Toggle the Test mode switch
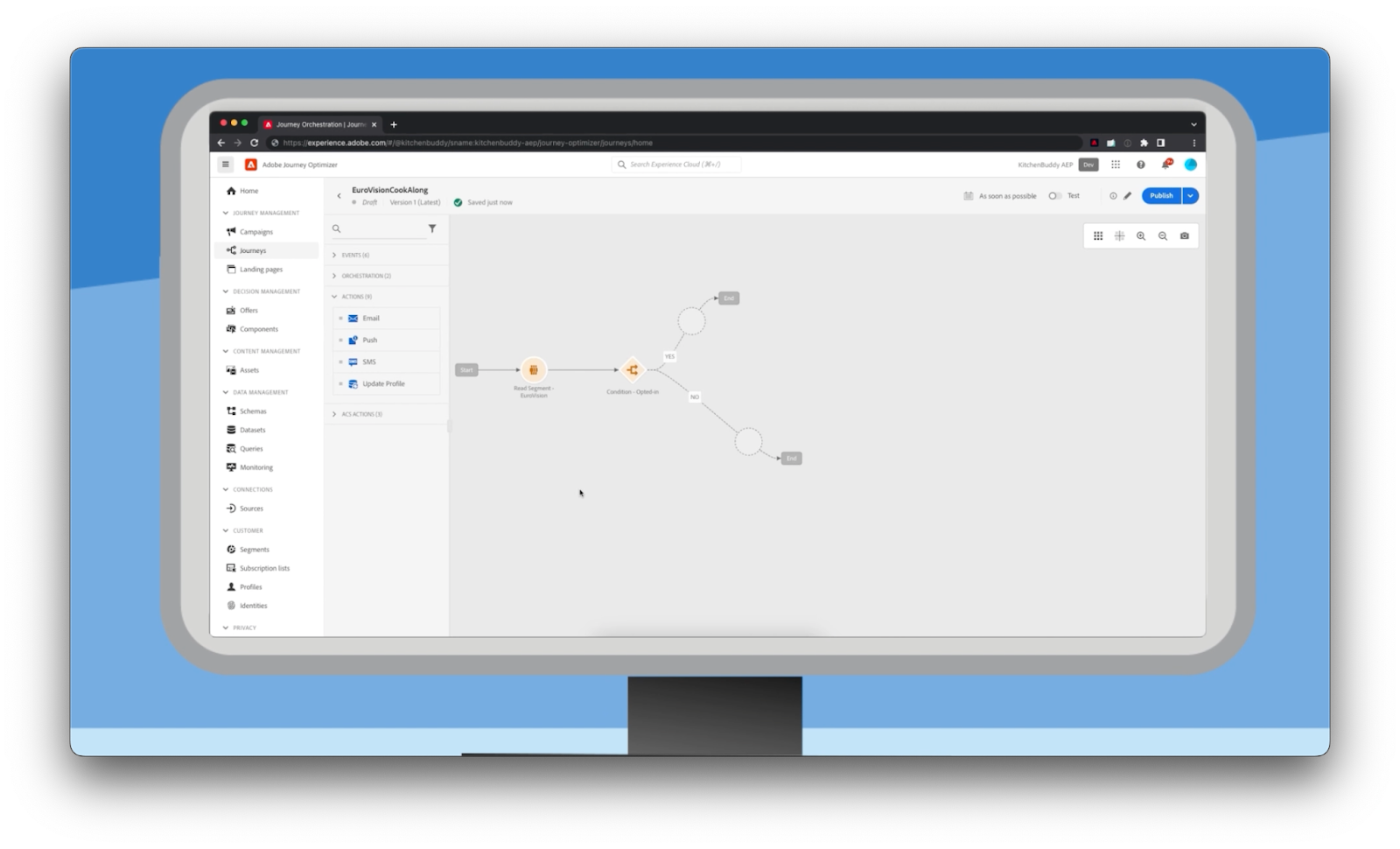Image resolution: width=1400 pixels, height=849 pixels. [1055, 196]
